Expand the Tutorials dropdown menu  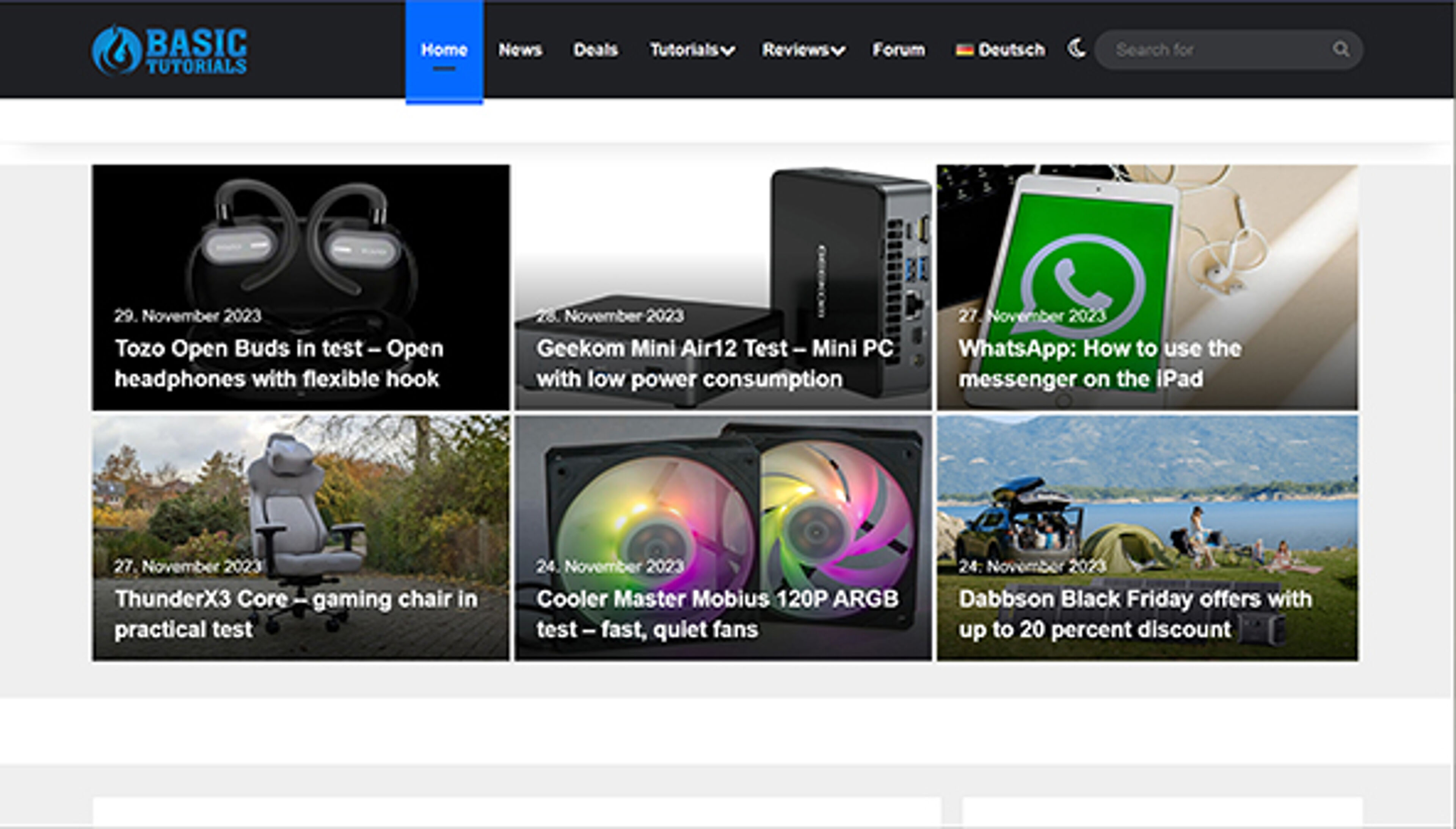(692, 50)
